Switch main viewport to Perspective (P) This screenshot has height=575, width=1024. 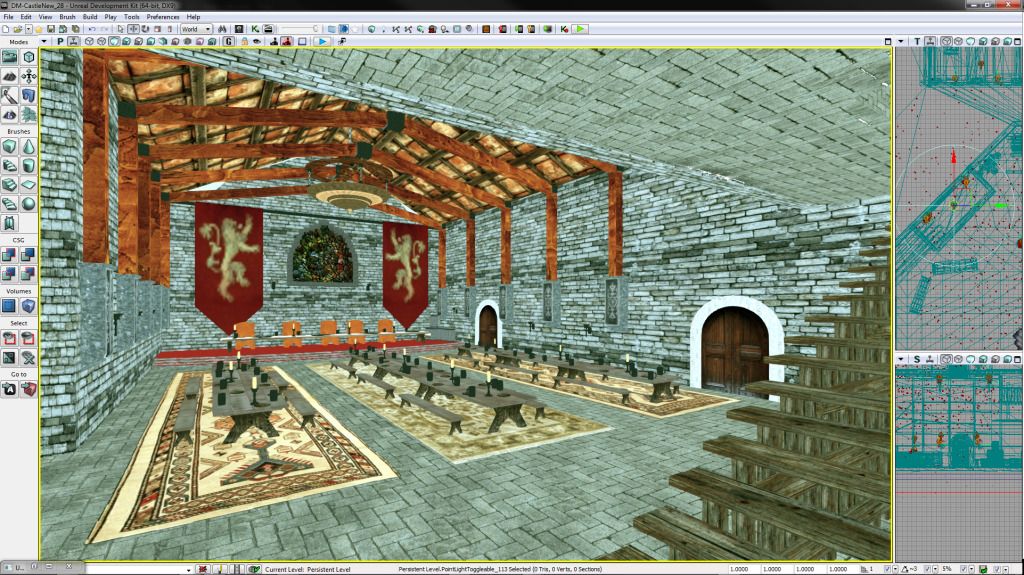(x=61, y=41)
